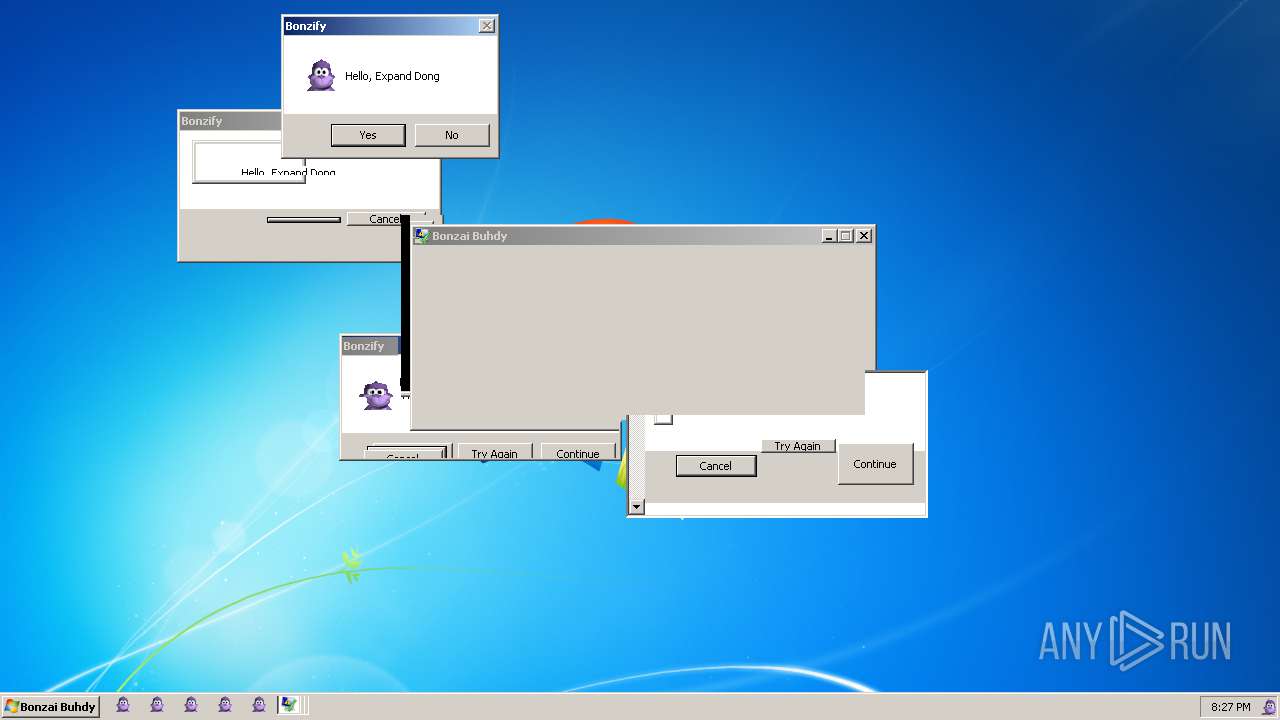Click the Bonzai Buhdy window title icon
Screen dimensions: 1280x720
[422, 236]
